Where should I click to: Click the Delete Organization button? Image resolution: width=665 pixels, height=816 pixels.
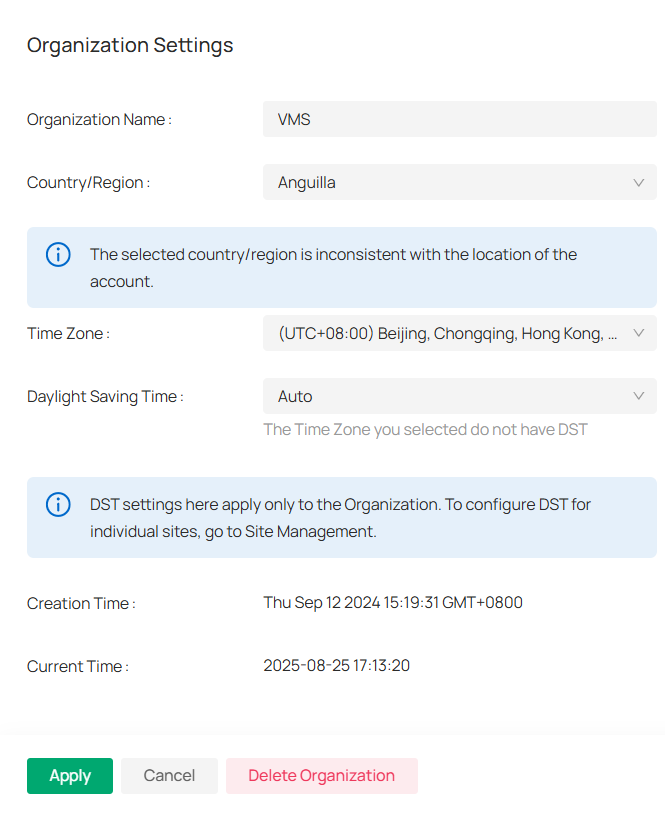[x=321, y=775]
